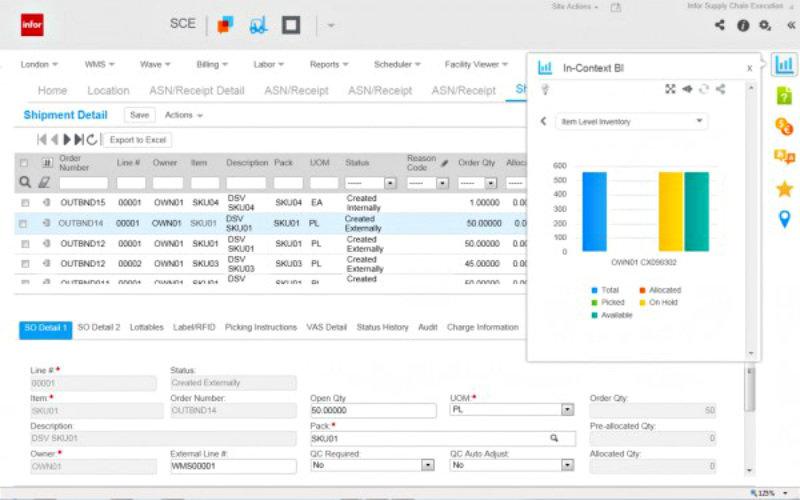The width and height of the screenshot is (800, 500).
Task: Open the Billing menu
Action: coord(212,64)
